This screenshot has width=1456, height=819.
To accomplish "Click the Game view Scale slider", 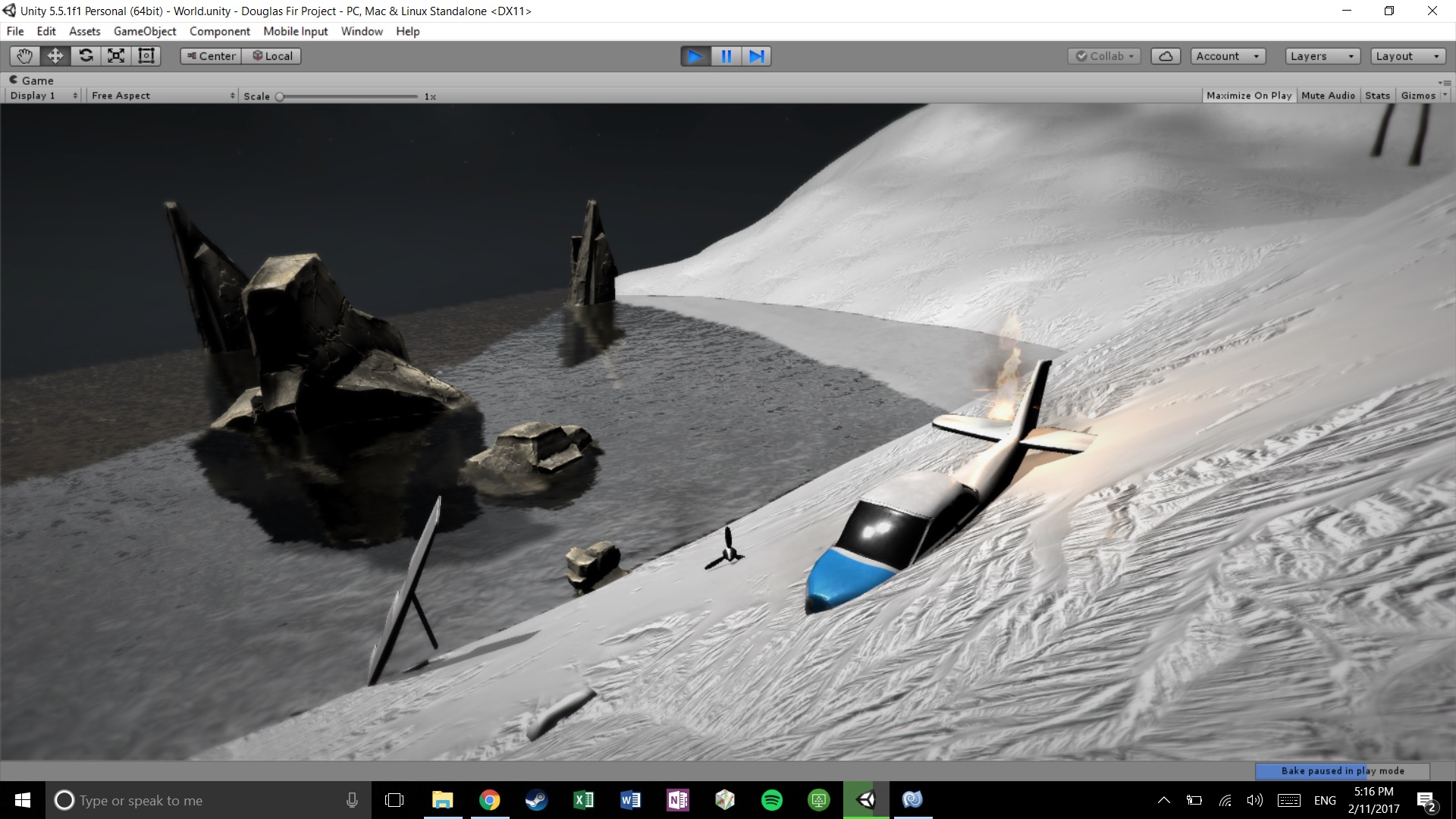I will click(x=349, y=96).
